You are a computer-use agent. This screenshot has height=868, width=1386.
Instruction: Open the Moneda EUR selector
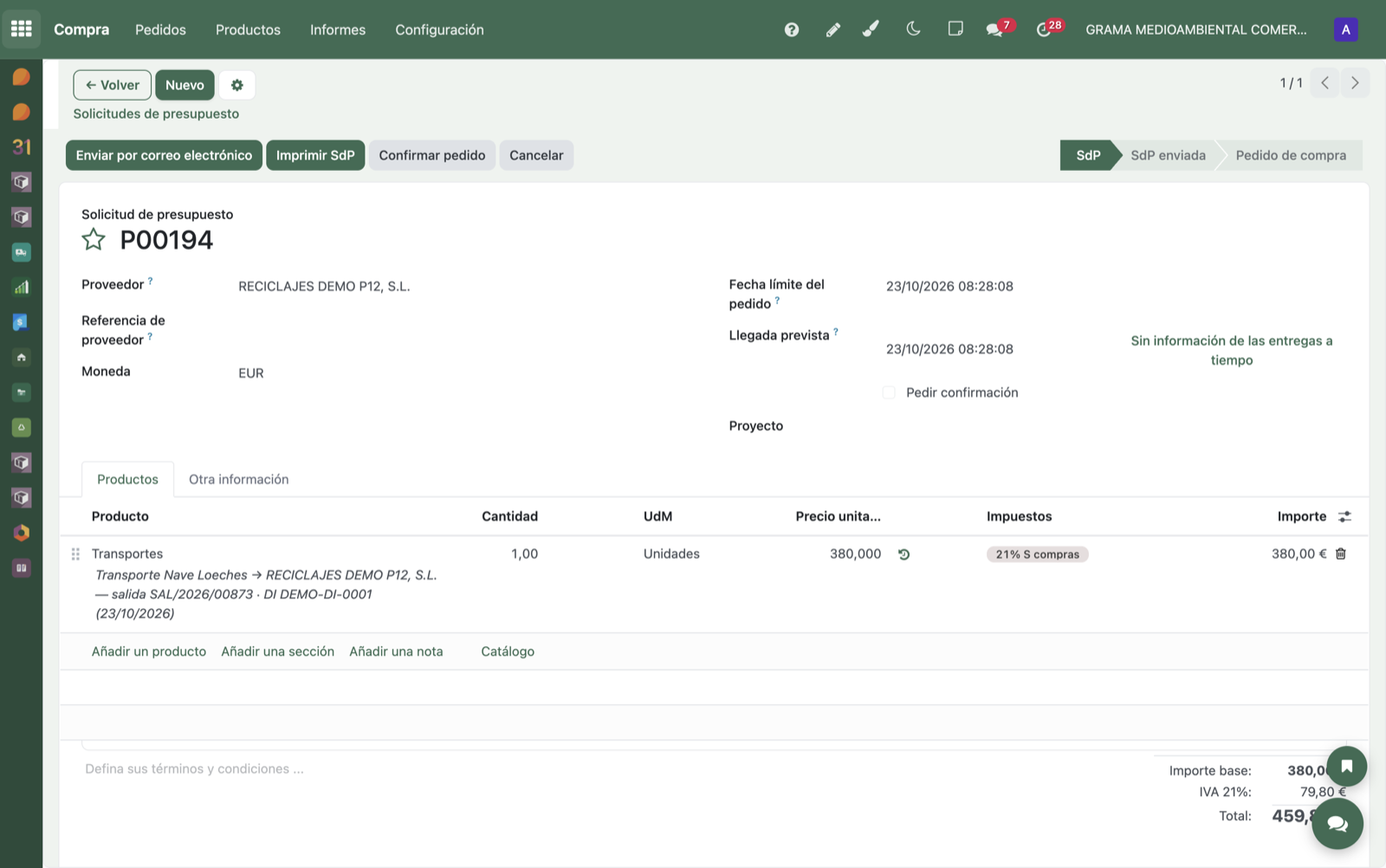tap(251, 373)
